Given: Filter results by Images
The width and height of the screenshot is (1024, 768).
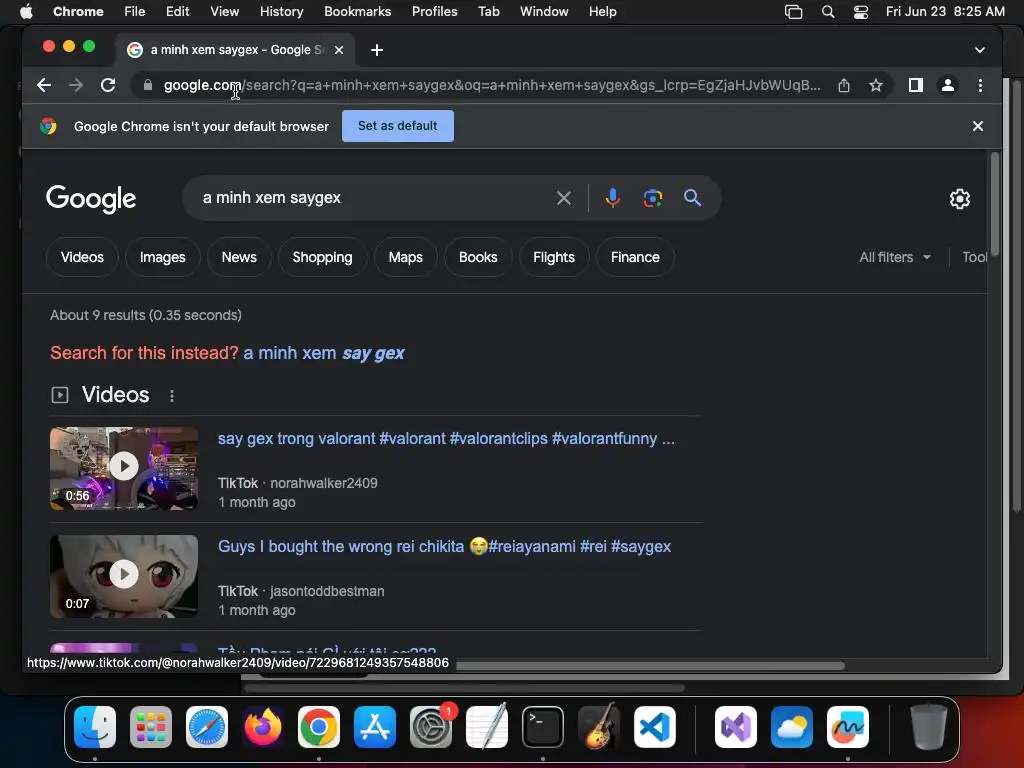Looking at the screenshot, I should 163,257.
